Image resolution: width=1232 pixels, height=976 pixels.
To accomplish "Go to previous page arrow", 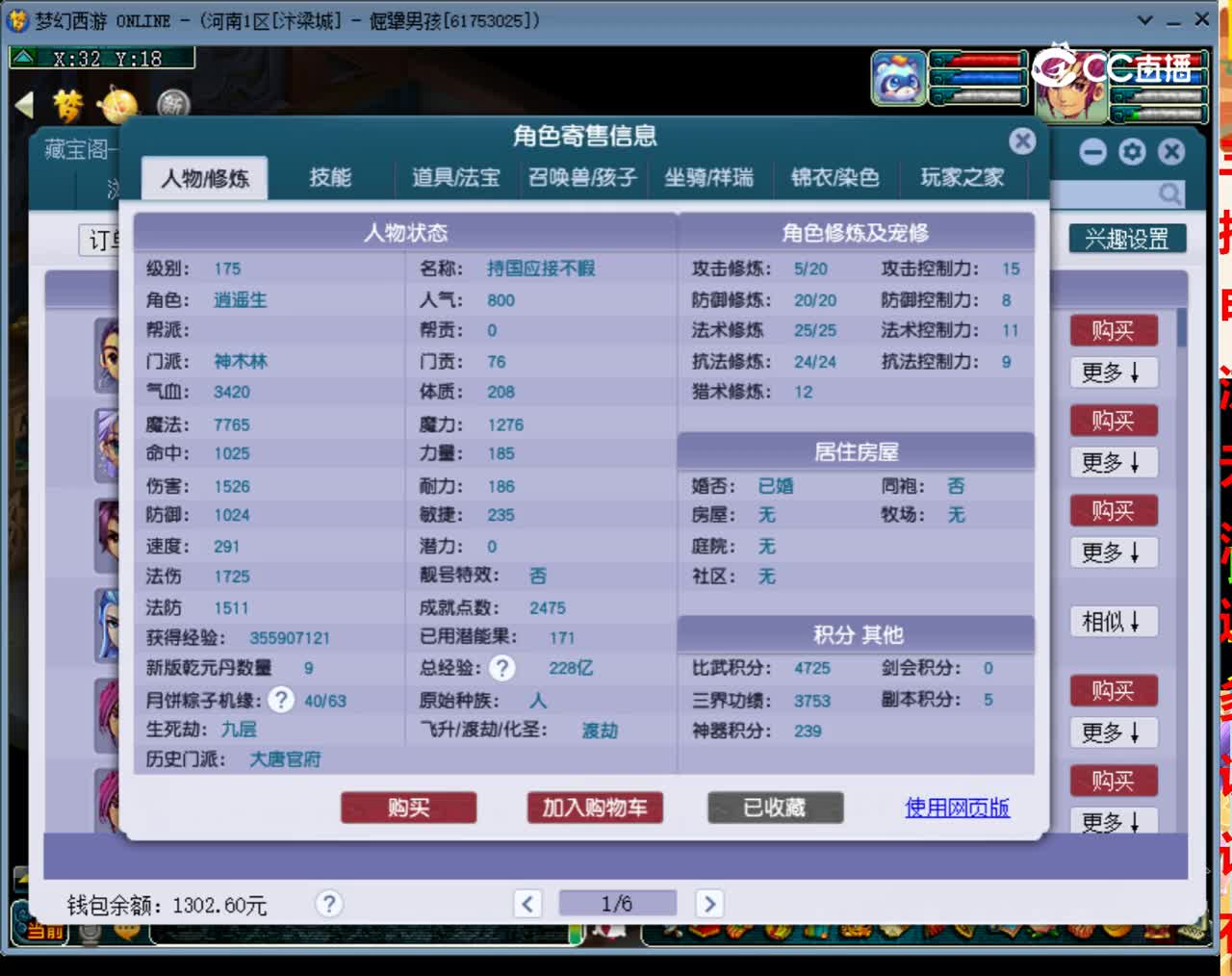I will pos(527,904).
